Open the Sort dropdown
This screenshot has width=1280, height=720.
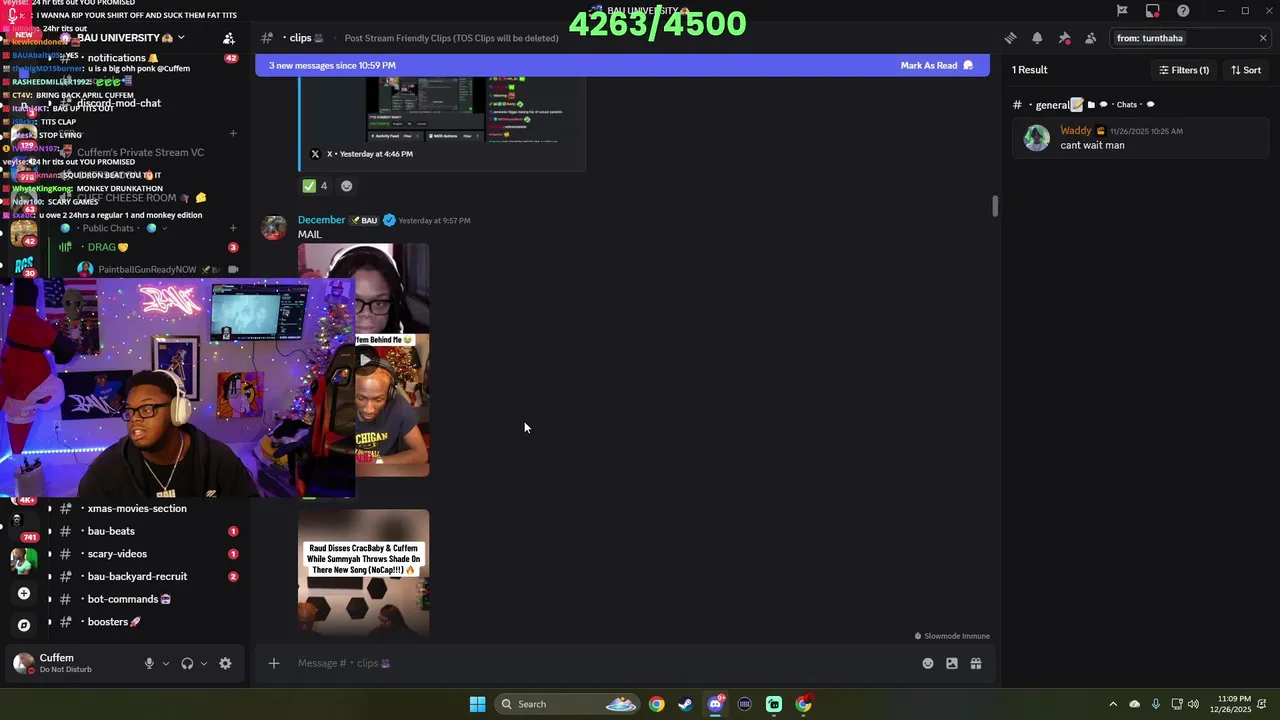click(x=1246, y=70)
